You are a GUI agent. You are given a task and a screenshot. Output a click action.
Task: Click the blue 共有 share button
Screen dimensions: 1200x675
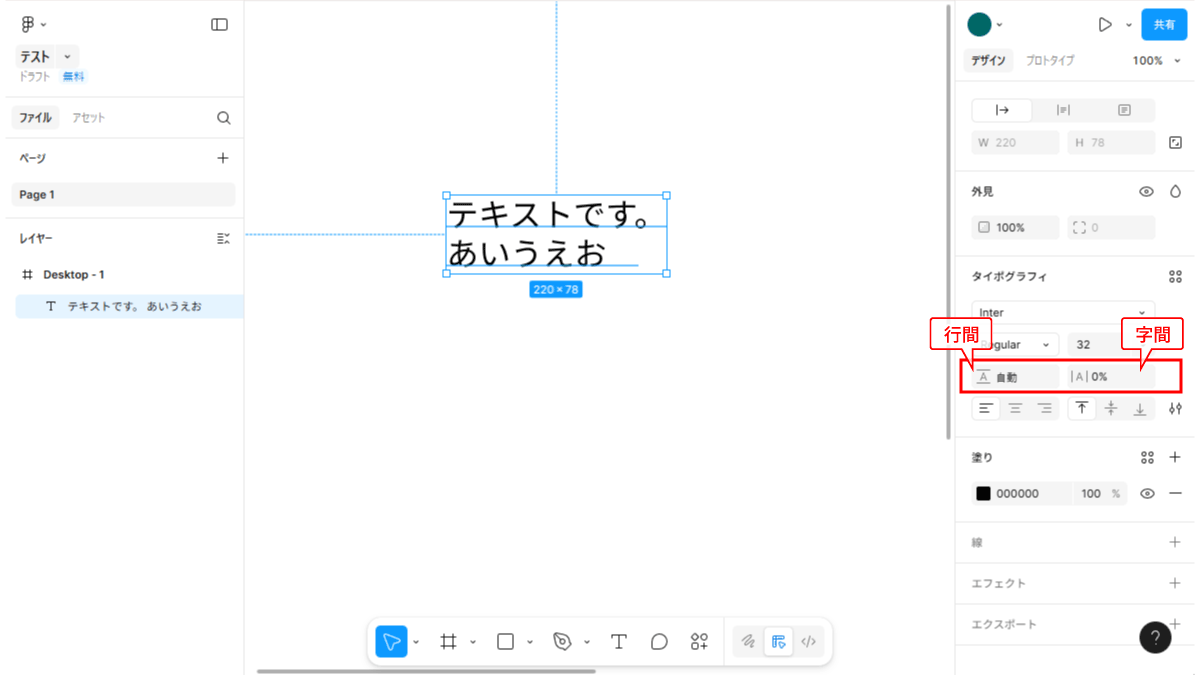(1164, 25)
